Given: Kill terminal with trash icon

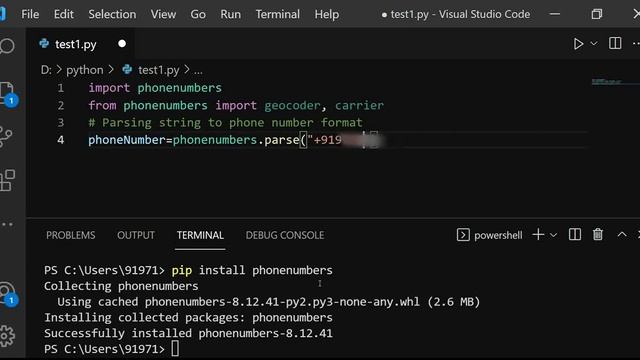Looking at the screenshot, I should (598, 235).
